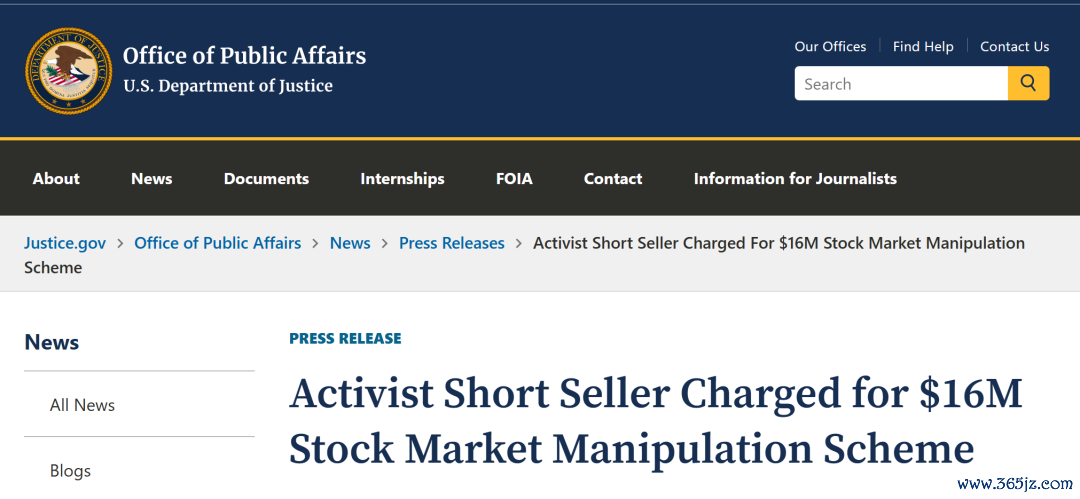Select Internships in navigation bar

[402, 179]
